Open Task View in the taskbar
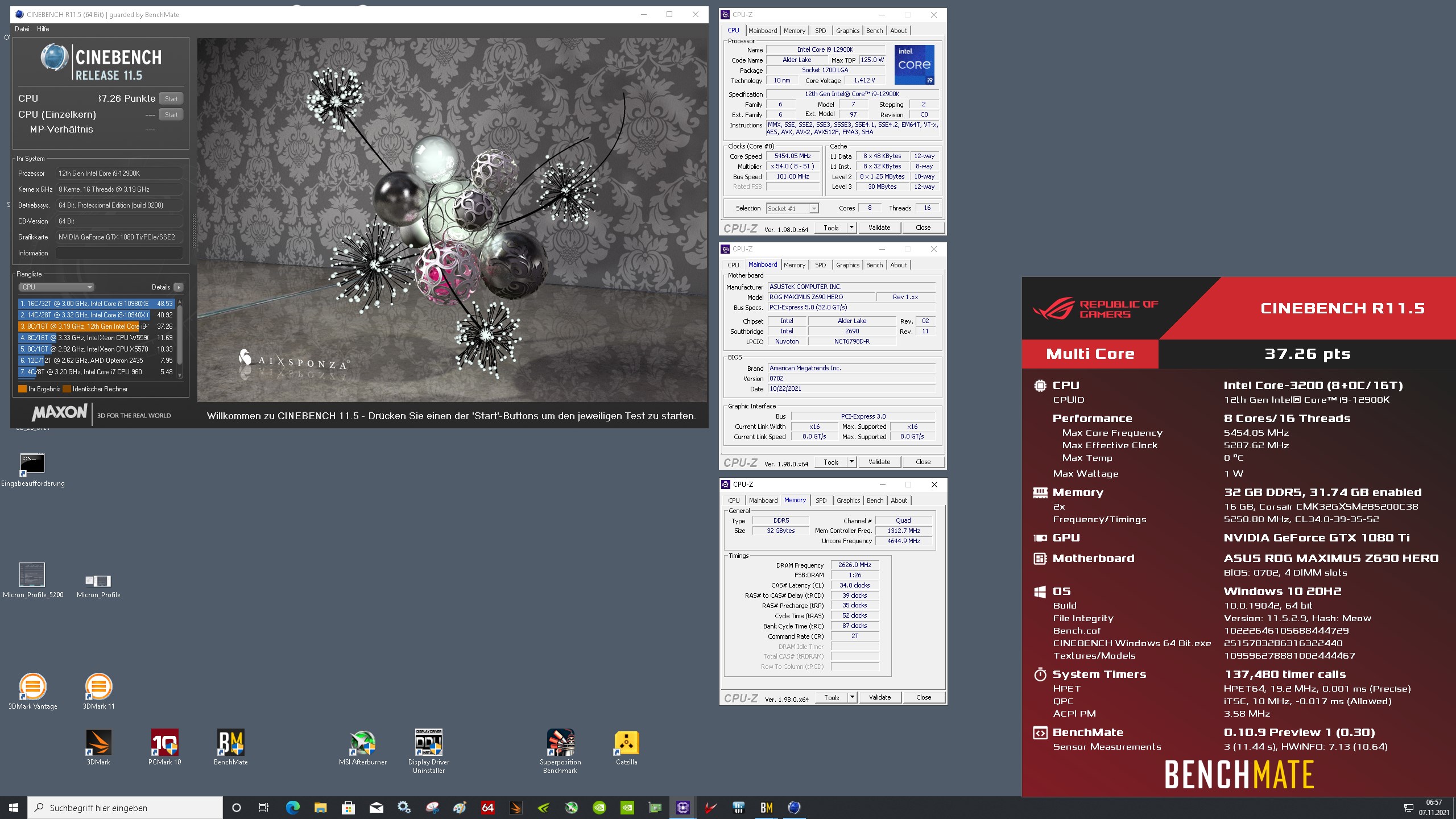1456x819 pixels. coord(264,808)
